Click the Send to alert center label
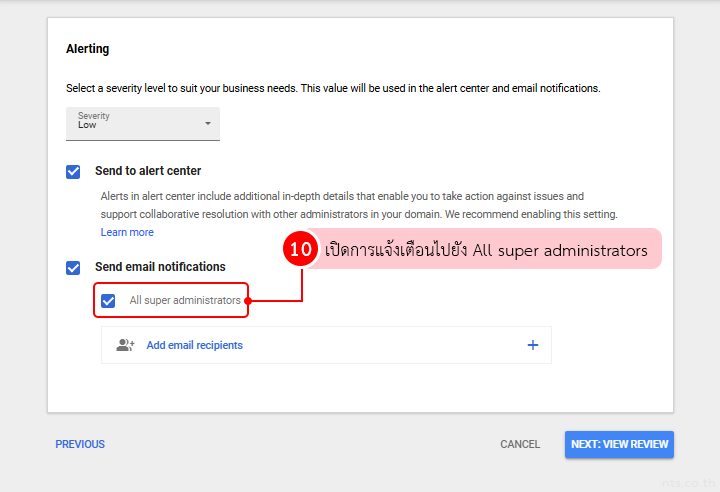This screenshot has width=720, height=492. [x=148, y=171]
